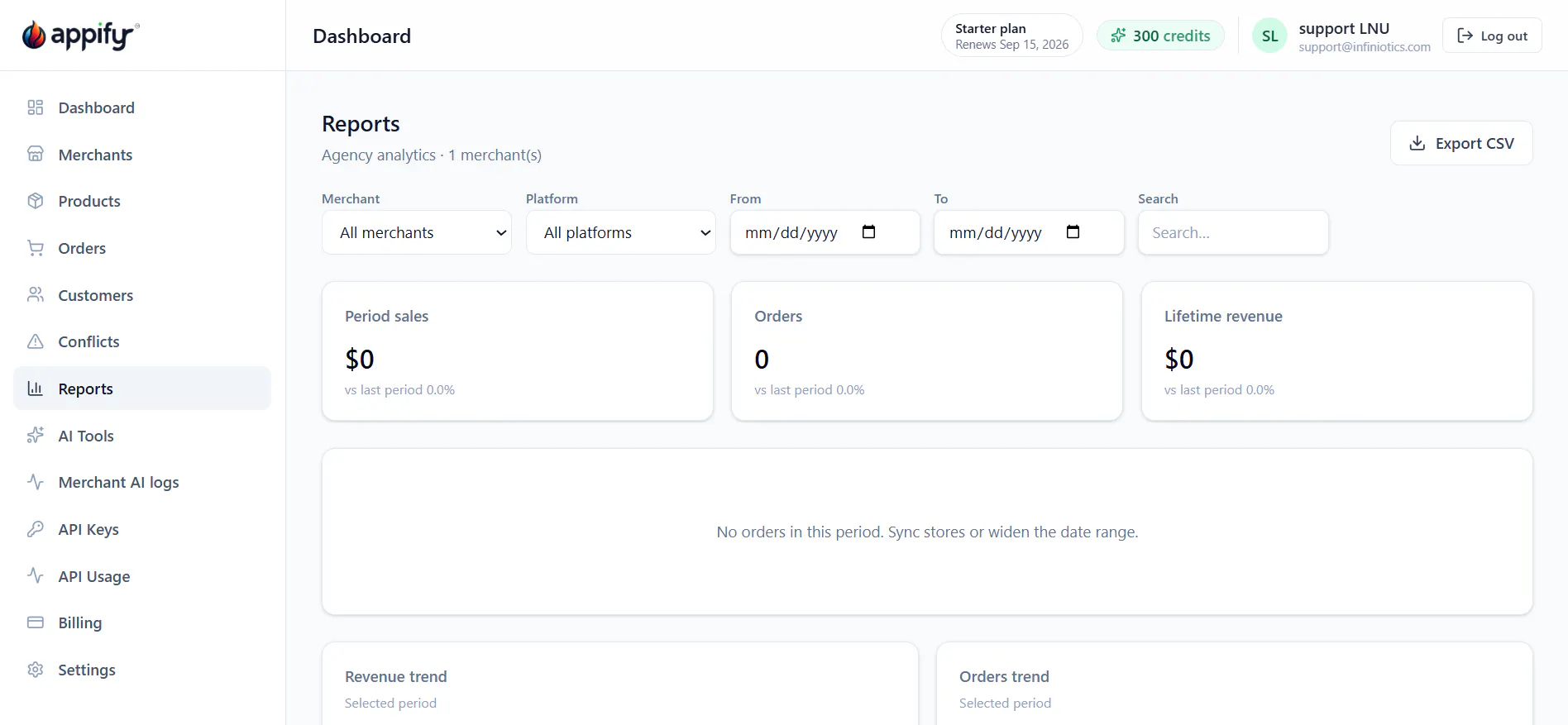Image resolution: width=1568 pixels, height=725 pixels.
Task: Click the Reports bar chart icon
Action: click(36, 389)
